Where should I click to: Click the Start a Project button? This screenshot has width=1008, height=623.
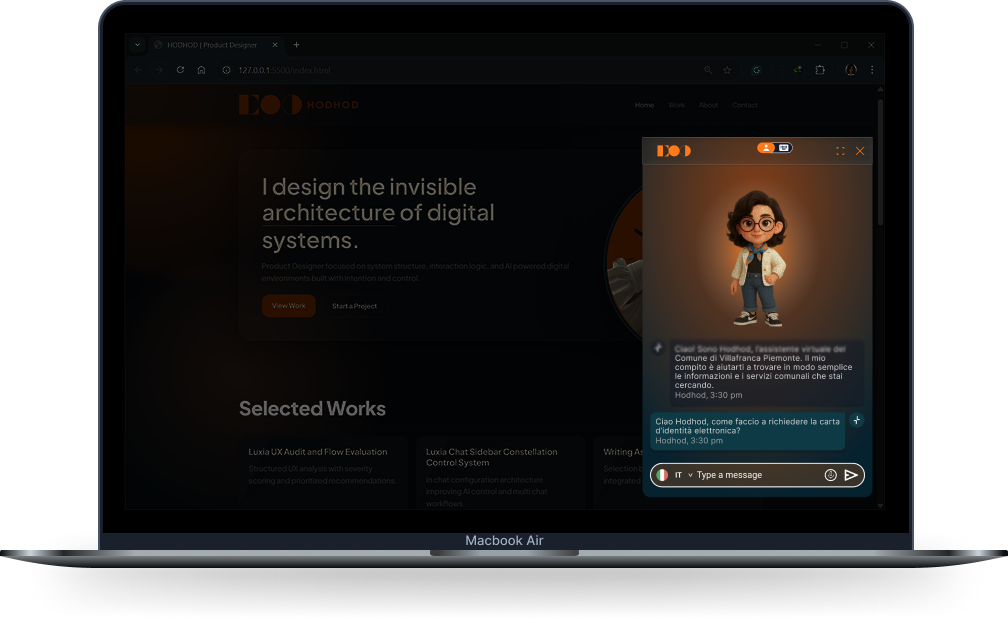tap(354, 306)
